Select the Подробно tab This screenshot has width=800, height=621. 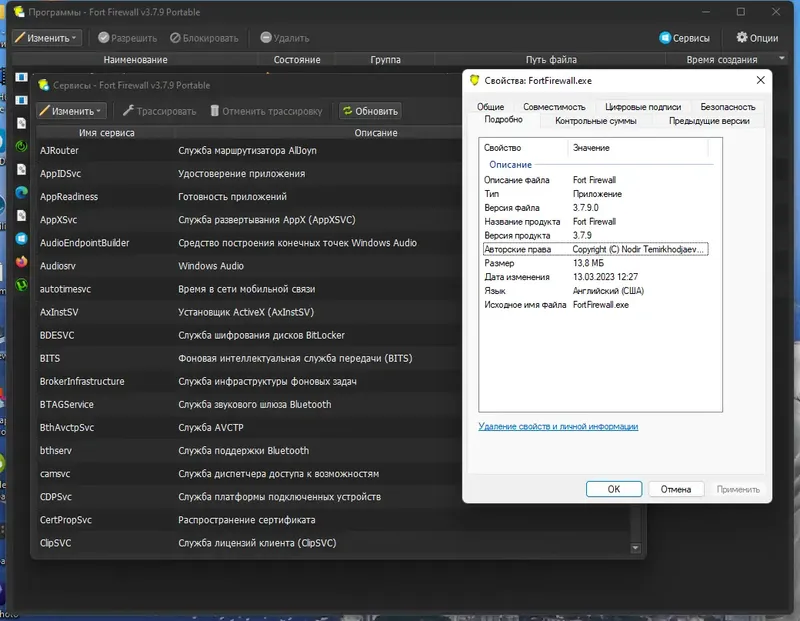pyautogui.click(x=503, y=119)
